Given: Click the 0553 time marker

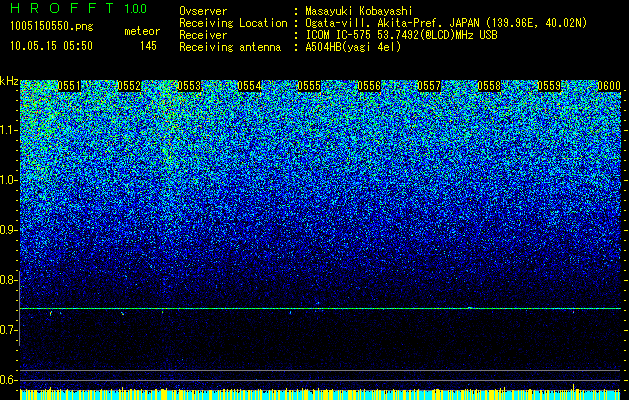Looking at the screenshot, I should coord(189,86).
